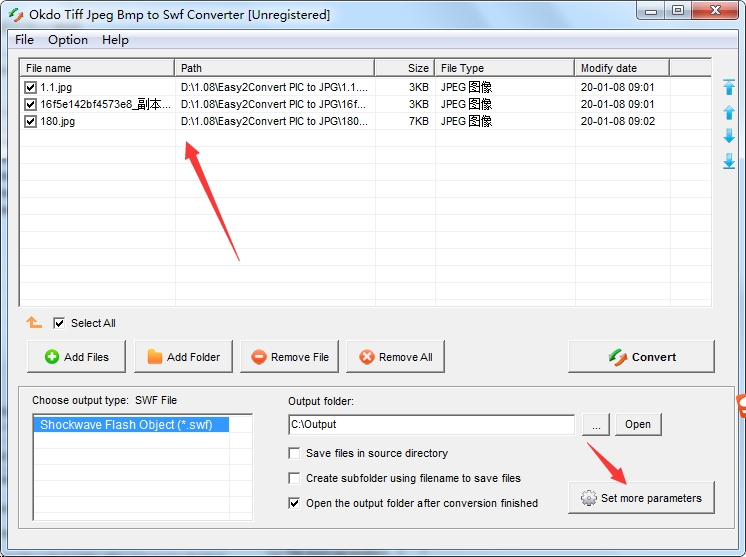Uncheck the 16f5e142bf4573e8 file checkbox
Viewport: 746px width, 557px height.
point(30,105)
